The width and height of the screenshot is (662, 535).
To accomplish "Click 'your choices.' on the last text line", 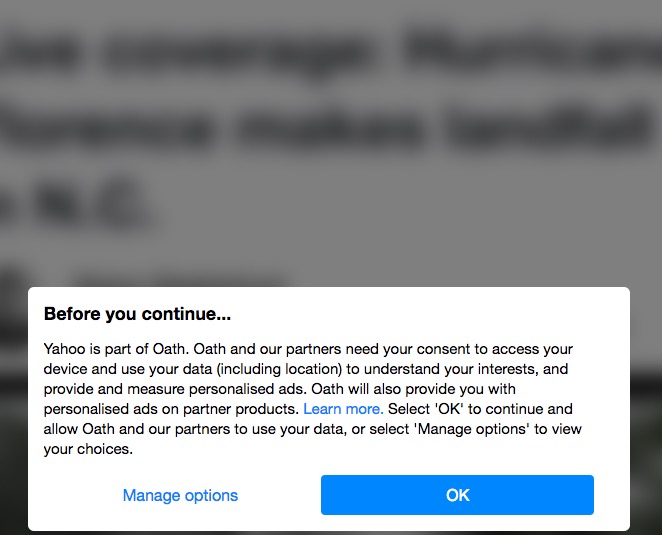I will [x=88, y=449].
